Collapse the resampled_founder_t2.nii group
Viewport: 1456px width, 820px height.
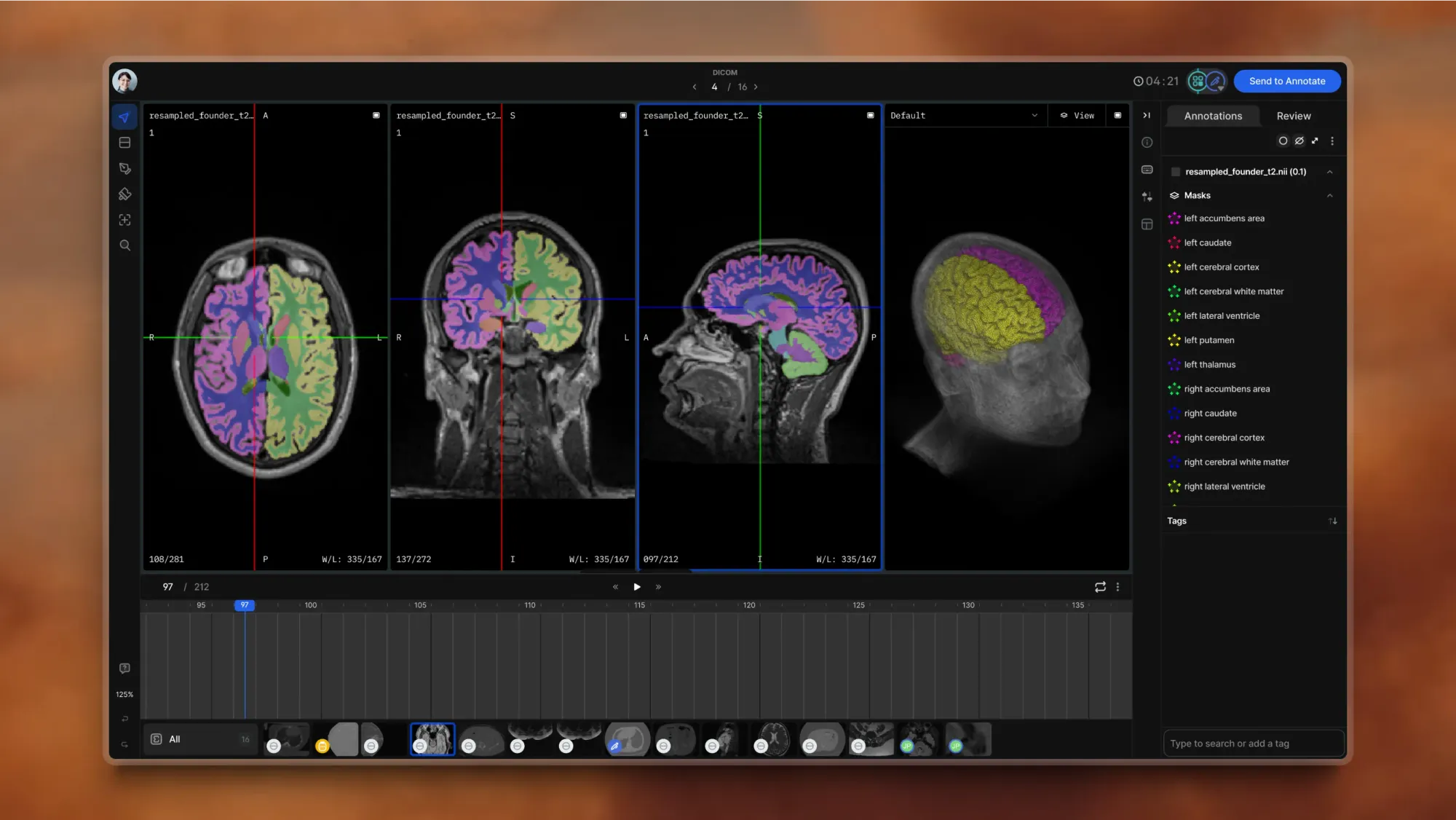click(1331, 171)
